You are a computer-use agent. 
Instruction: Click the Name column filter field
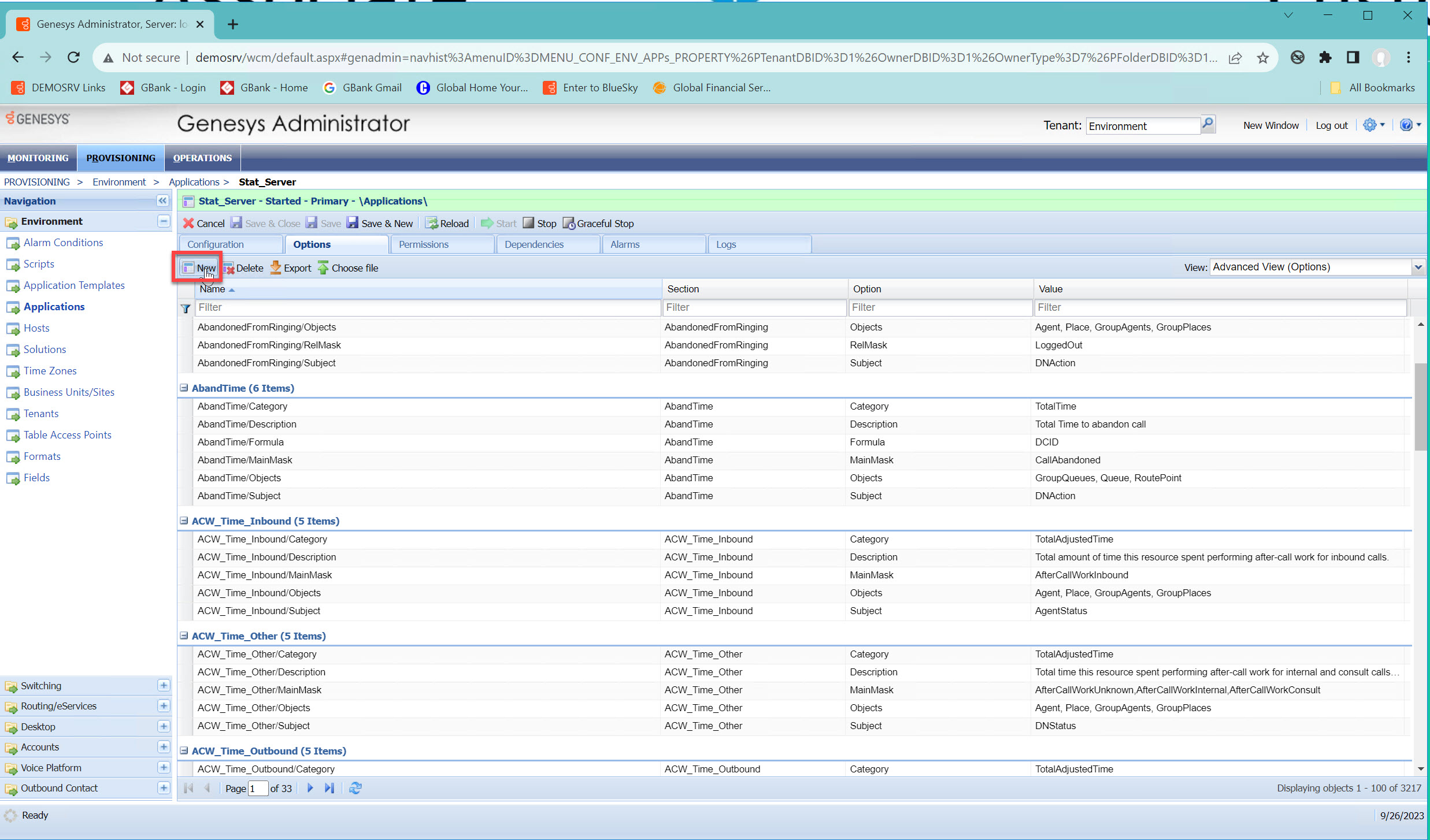click(428, 307)
